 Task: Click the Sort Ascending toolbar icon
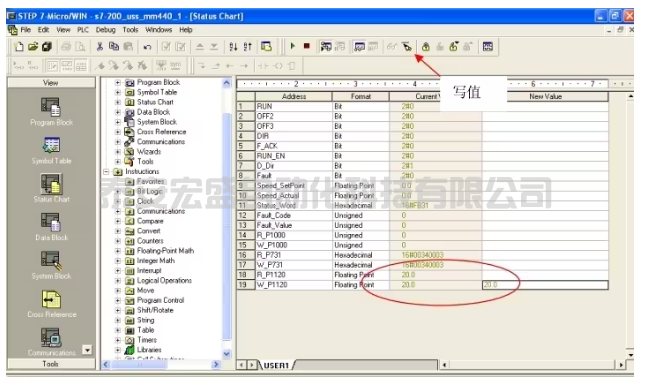point(233,47)
